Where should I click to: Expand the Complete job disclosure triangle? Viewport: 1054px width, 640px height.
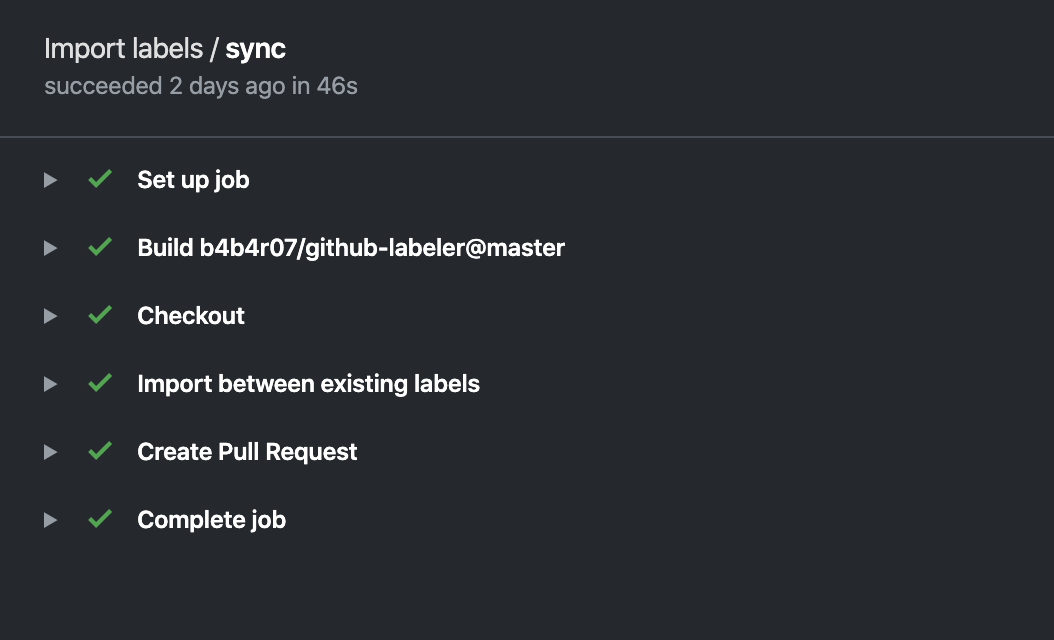click(x=50, y=520)
